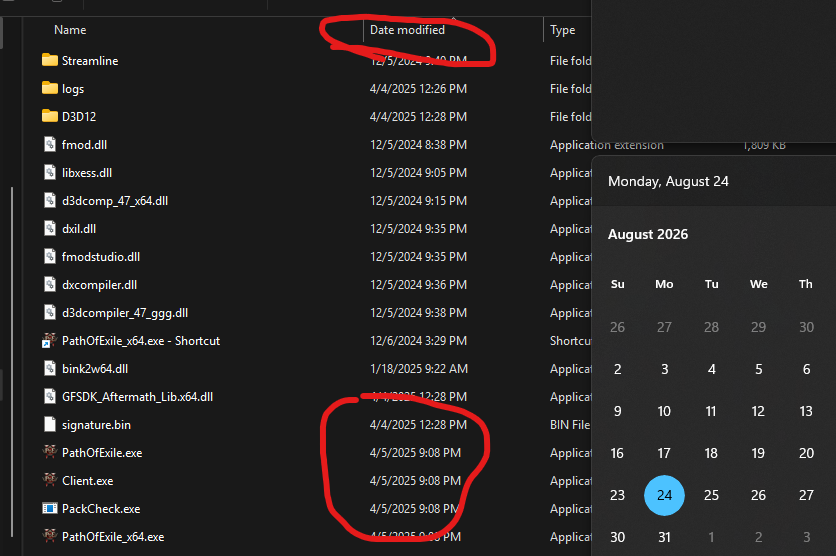Select the fmod.dll file name
Image resolution: width=836 pixels, height=556 pixels.
click(84, 145)
